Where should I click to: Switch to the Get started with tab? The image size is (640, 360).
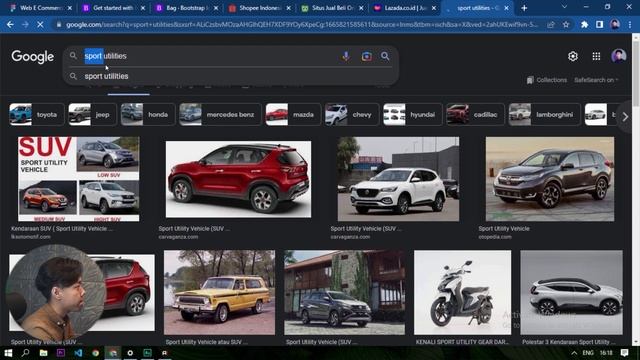point(114,8)
